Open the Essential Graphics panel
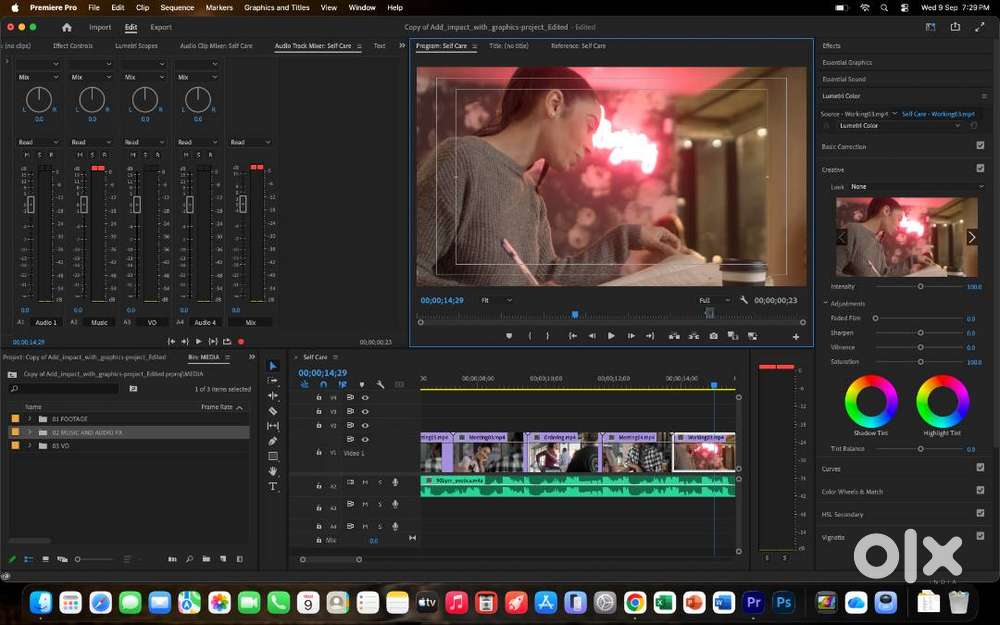This screenshot has width=1000, height=625. pyautogui.click(x=847, y=62)
